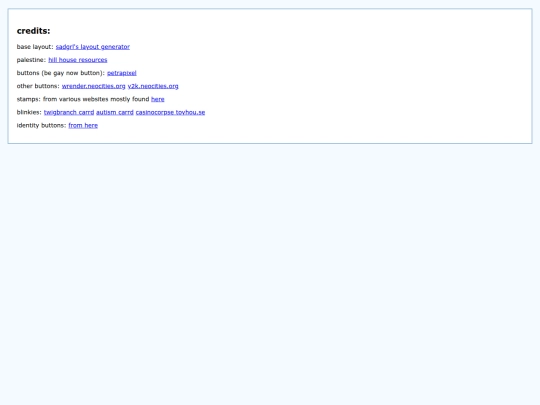Open the autism carrd link
This screenshot has width=540, height=405.
pyautogui.click(x=115, y=112)
